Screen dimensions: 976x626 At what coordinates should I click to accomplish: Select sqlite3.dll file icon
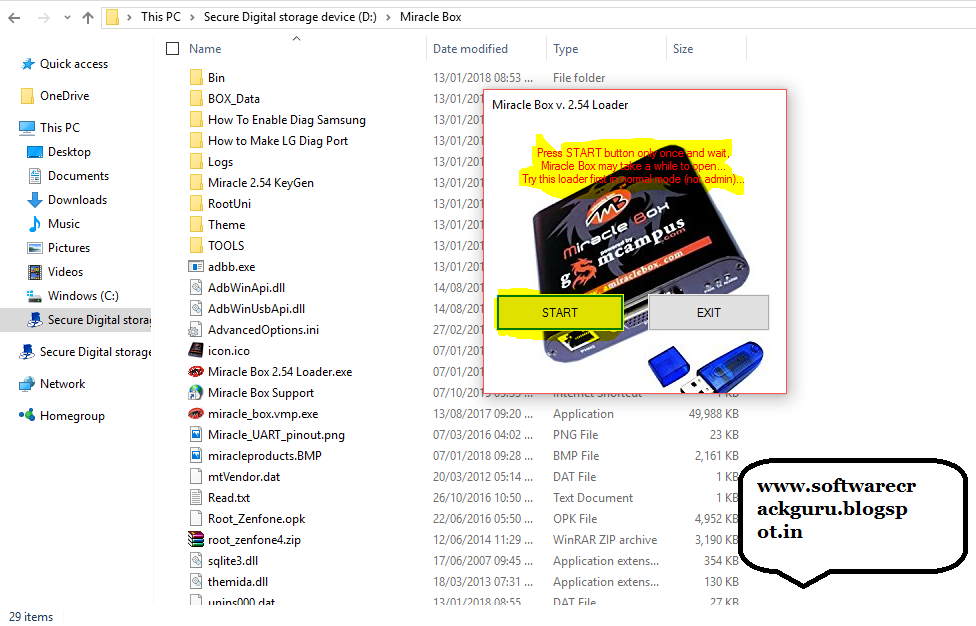tap(196, 561)
